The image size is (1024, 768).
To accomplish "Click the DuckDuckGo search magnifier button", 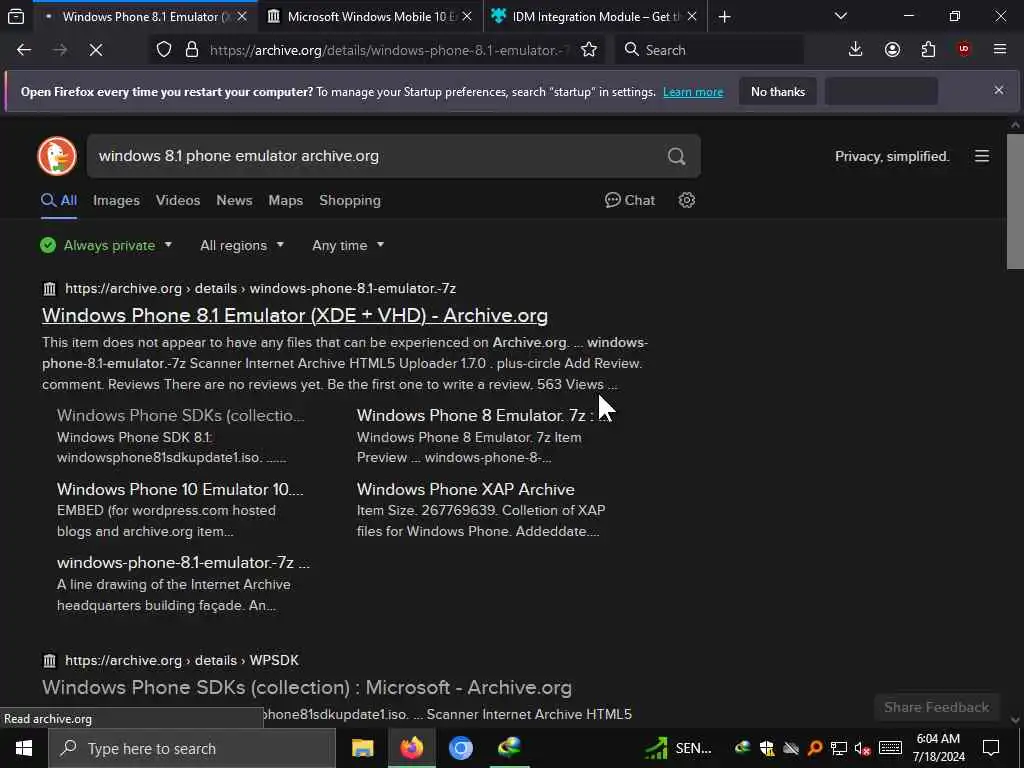I will pyautogui.click(x=677, y=156).
